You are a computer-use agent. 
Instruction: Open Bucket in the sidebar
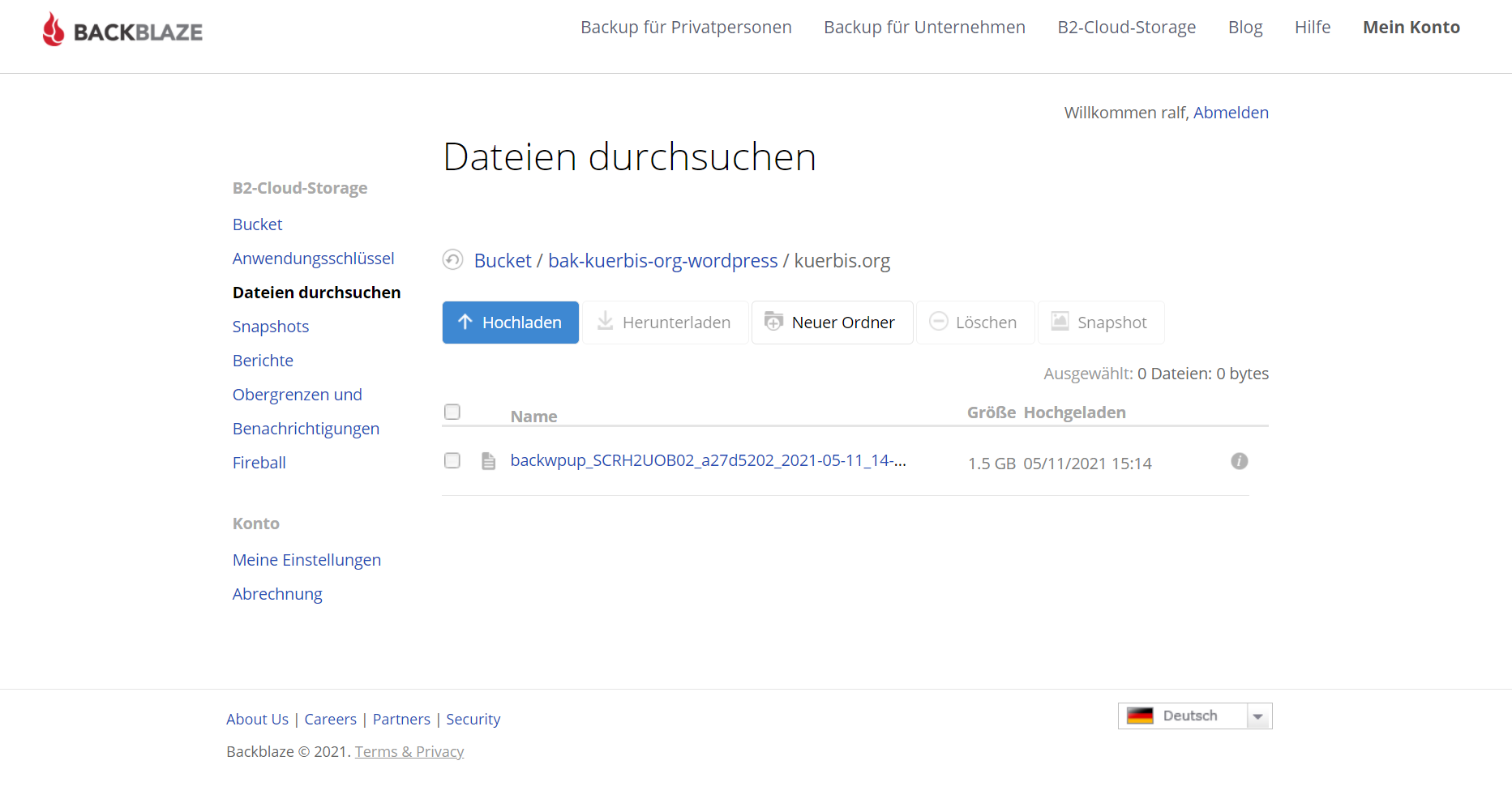point(257,224)
